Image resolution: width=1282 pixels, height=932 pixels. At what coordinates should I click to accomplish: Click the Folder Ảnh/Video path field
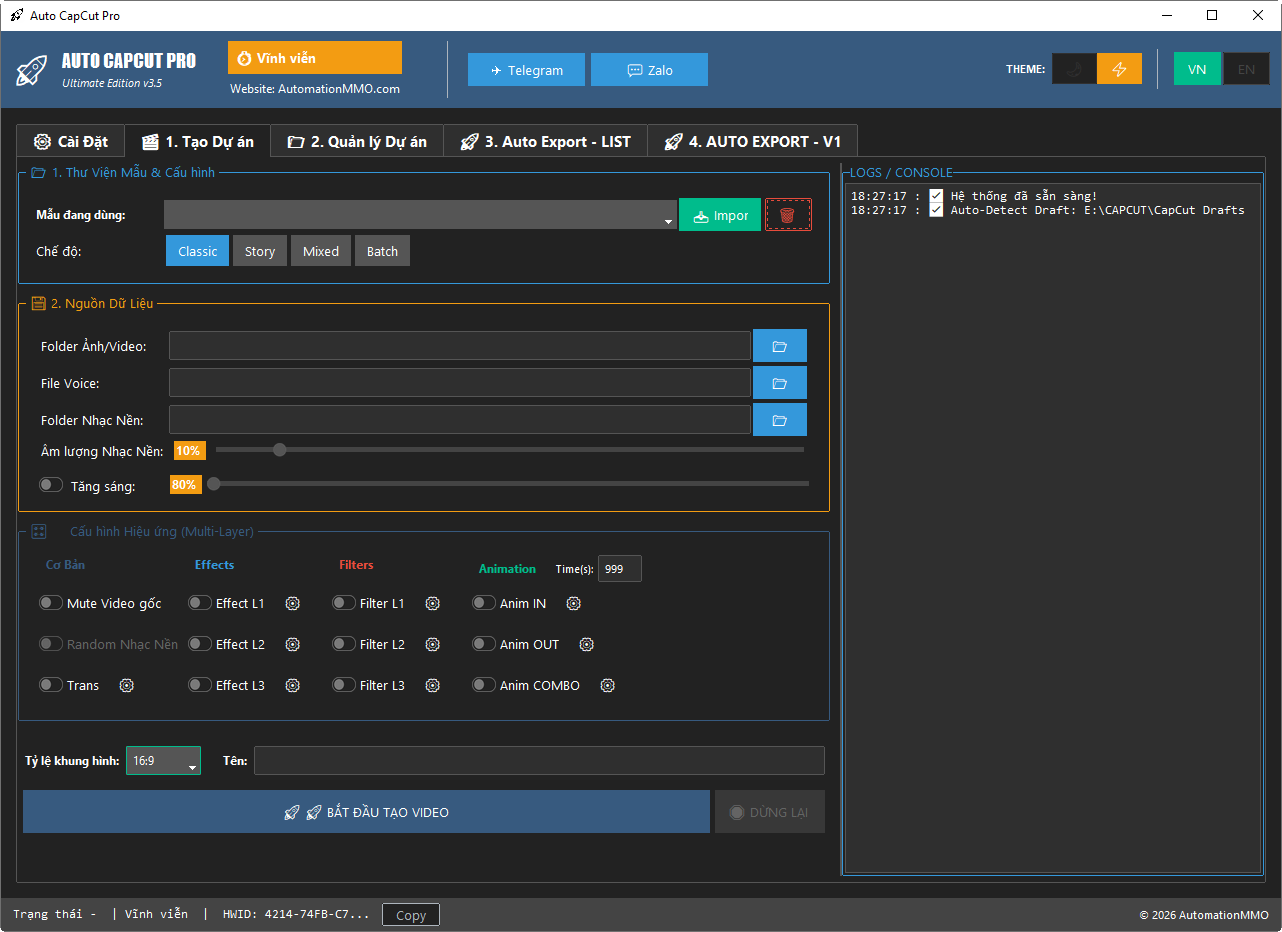(x=460, y=346)
